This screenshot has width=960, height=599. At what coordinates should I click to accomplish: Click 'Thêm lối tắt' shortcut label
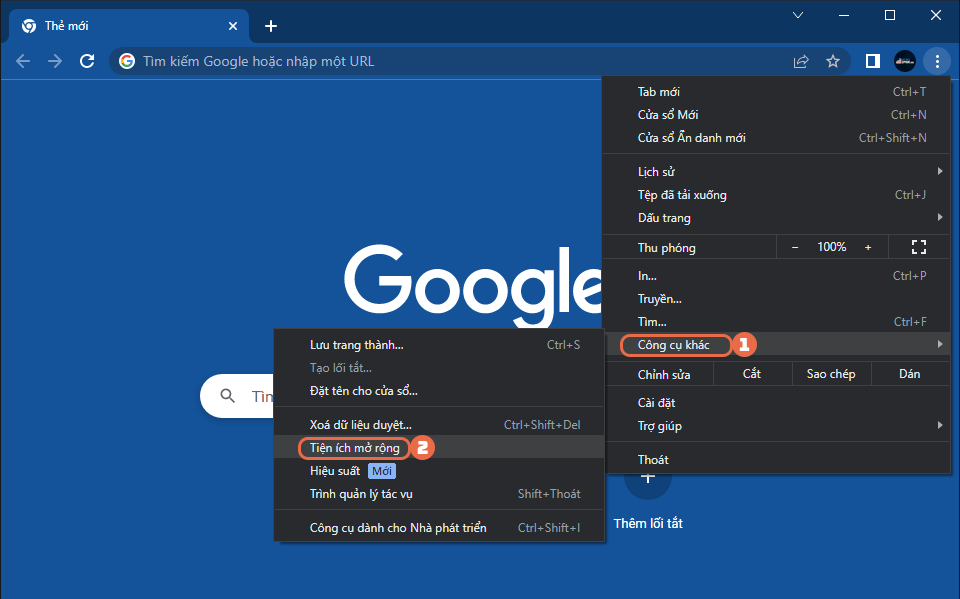coord(648,523)
